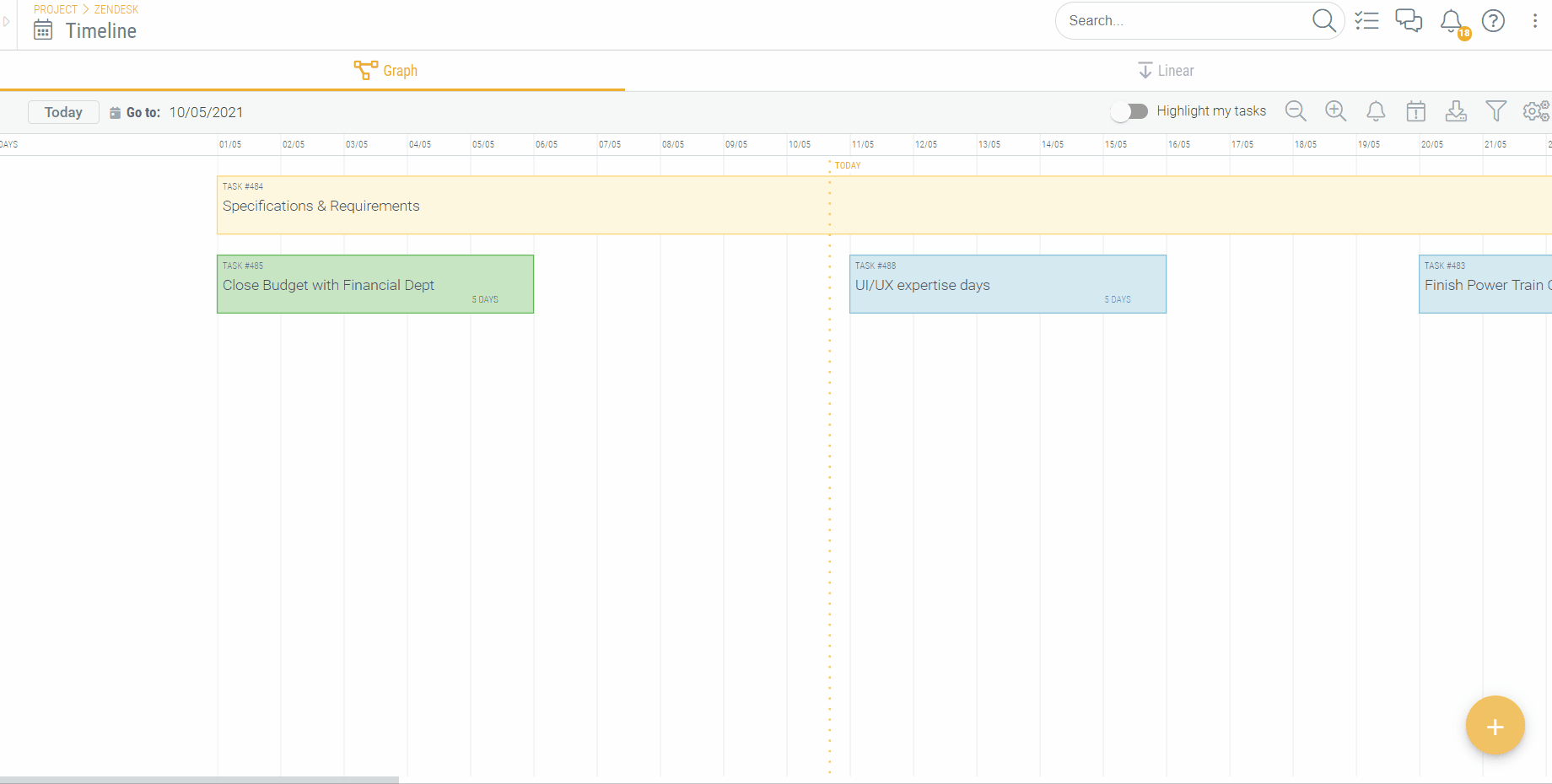Screen dimensions: 1552x784
Task: Open the help question mark icon
Action: (x=1493, y=20)
